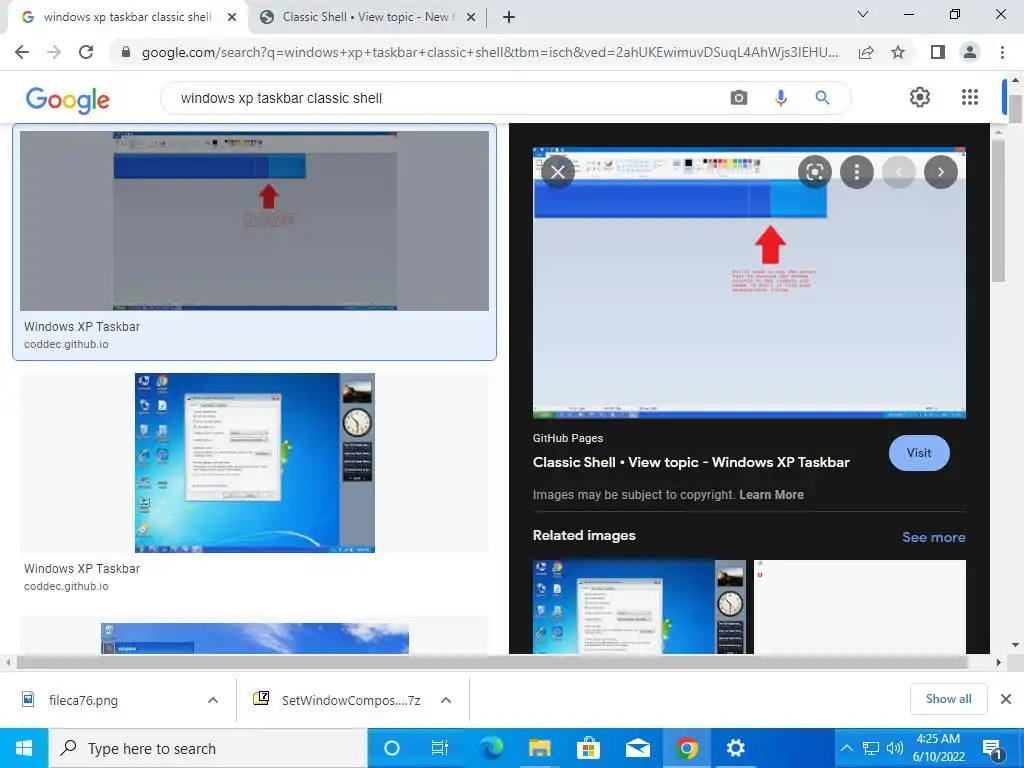Open Task View on the taskbar
Screen dimensions: 1024x768
[x=440, y=748]
